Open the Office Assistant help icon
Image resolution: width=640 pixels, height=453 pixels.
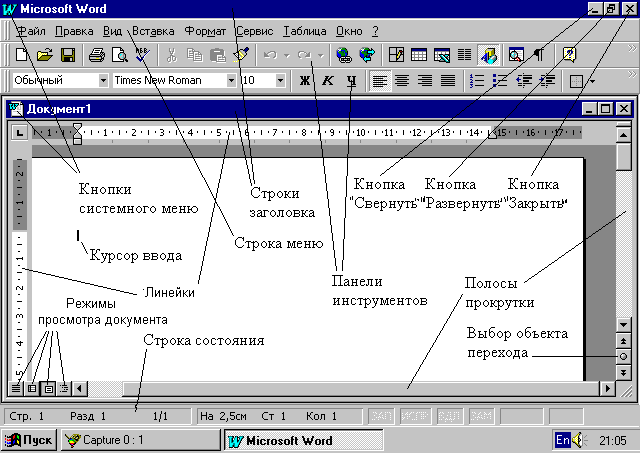[569, 54]
